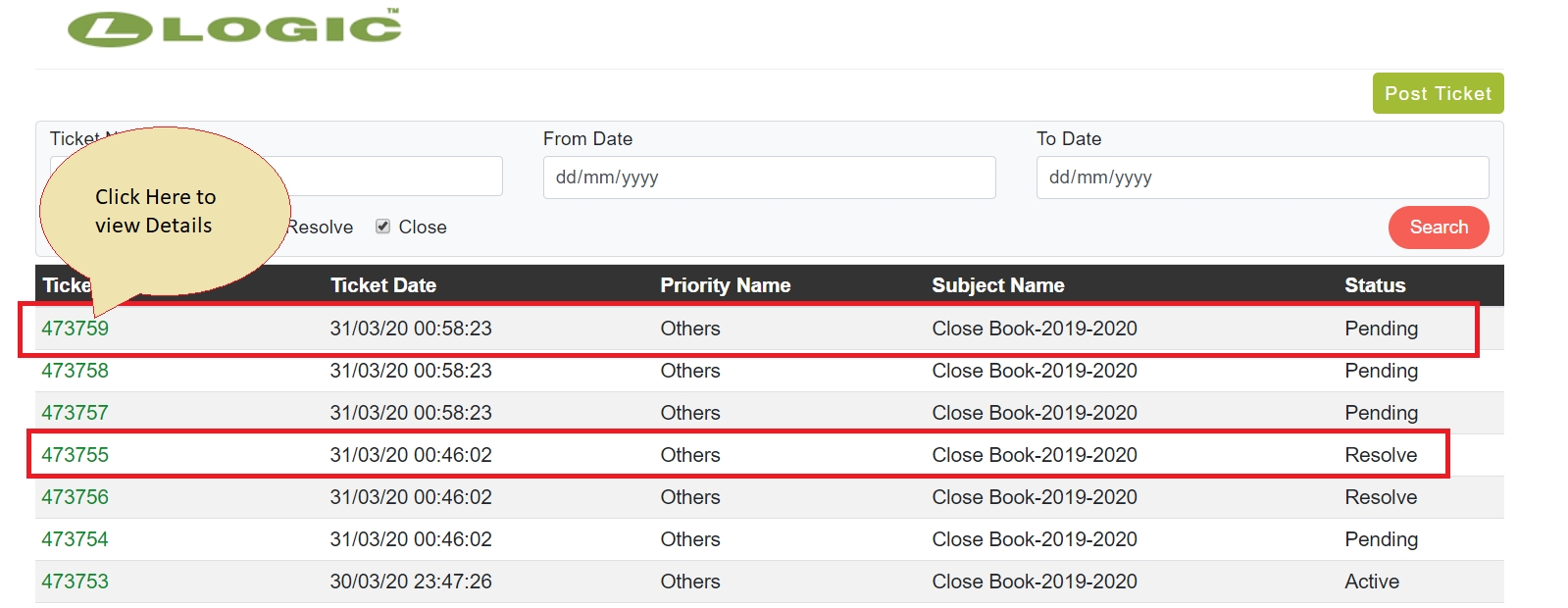Open ticket 473759 details
Image resolution: width=1568 pixels, height=608 pixels.
(75, 329)
